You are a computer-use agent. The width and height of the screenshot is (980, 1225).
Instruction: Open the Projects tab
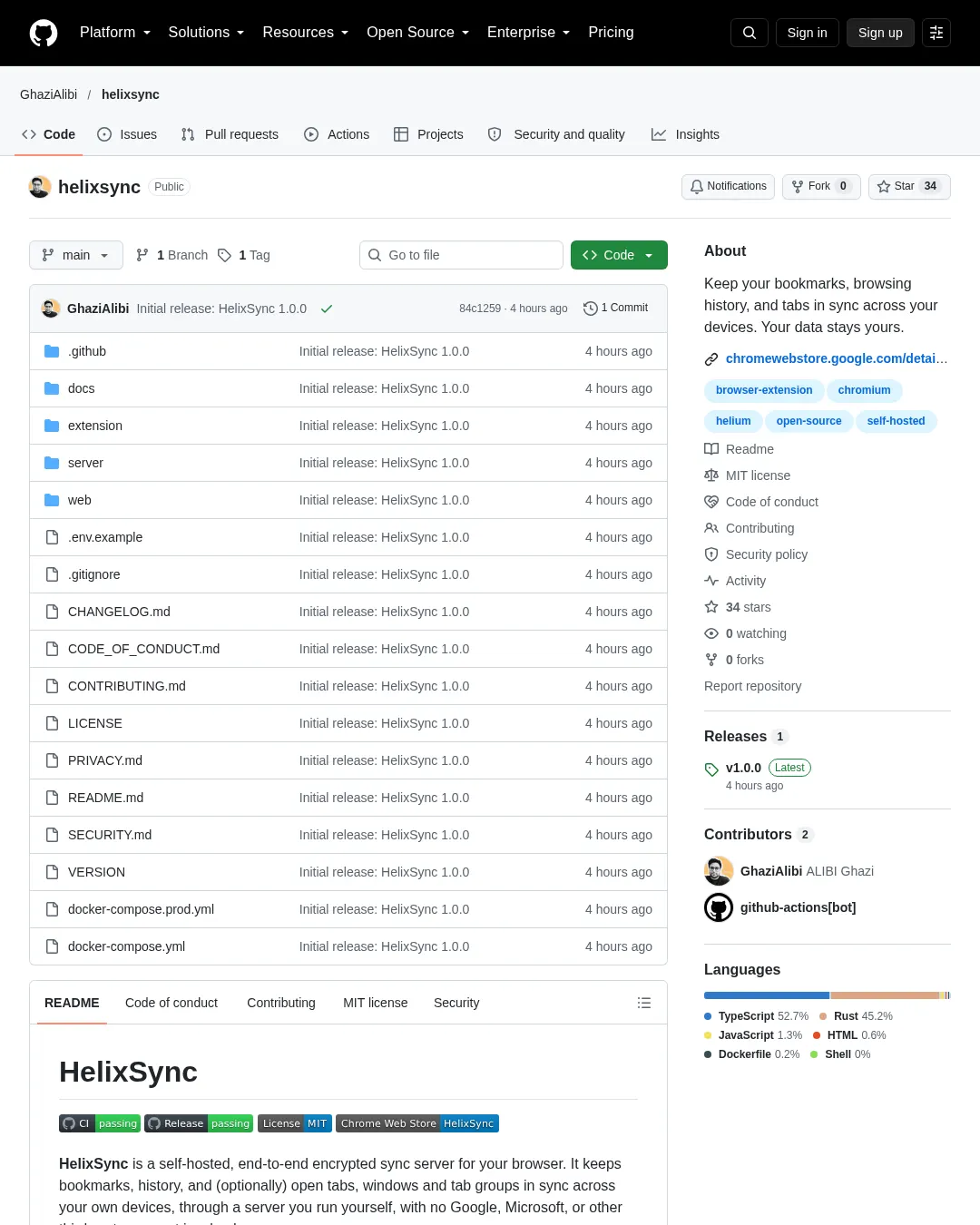[x=428, y=134]
